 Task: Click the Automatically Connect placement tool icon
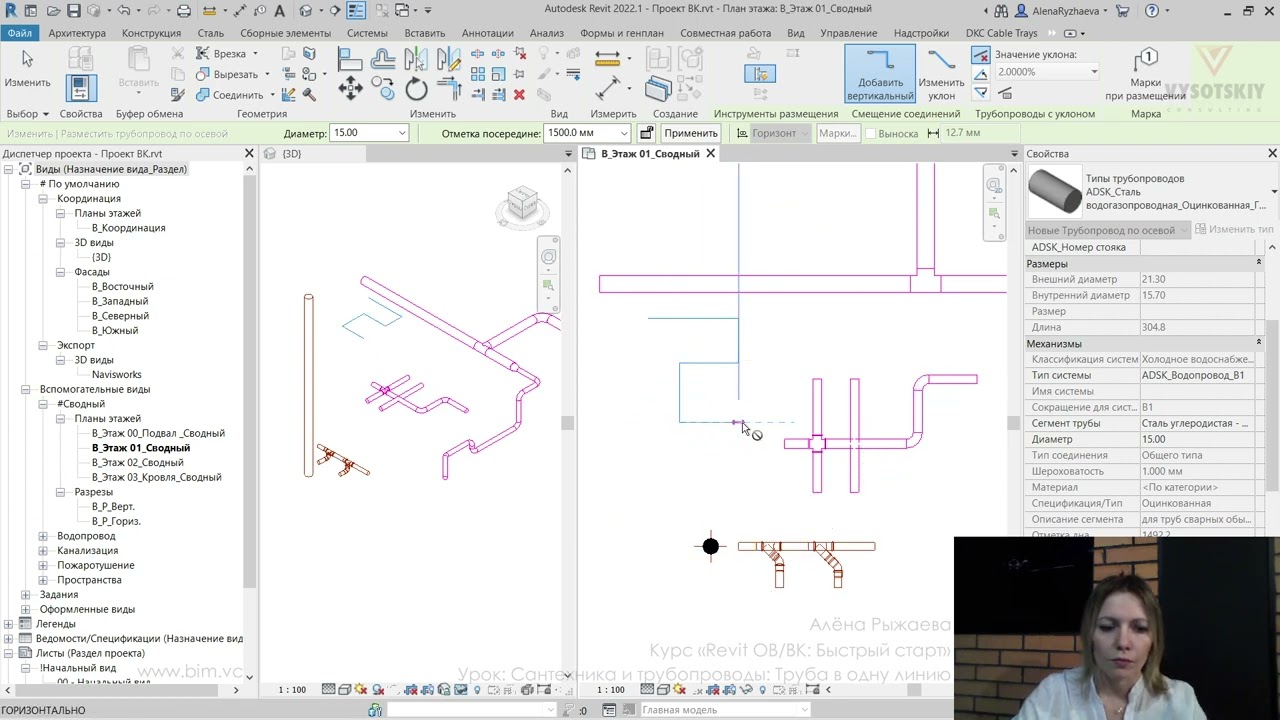[x=760, y=74]
